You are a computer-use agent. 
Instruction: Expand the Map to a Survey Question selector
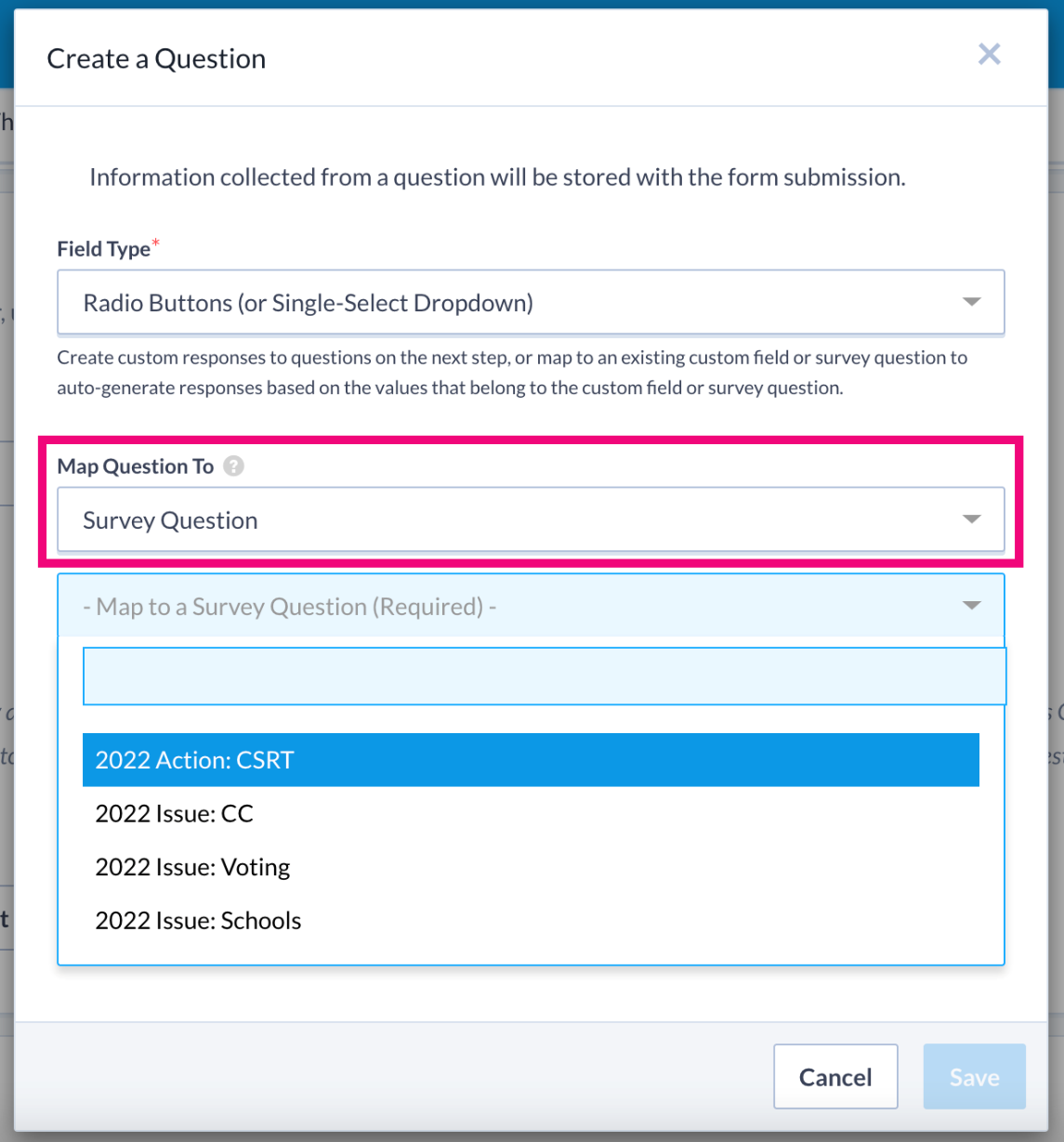(531, 605)
